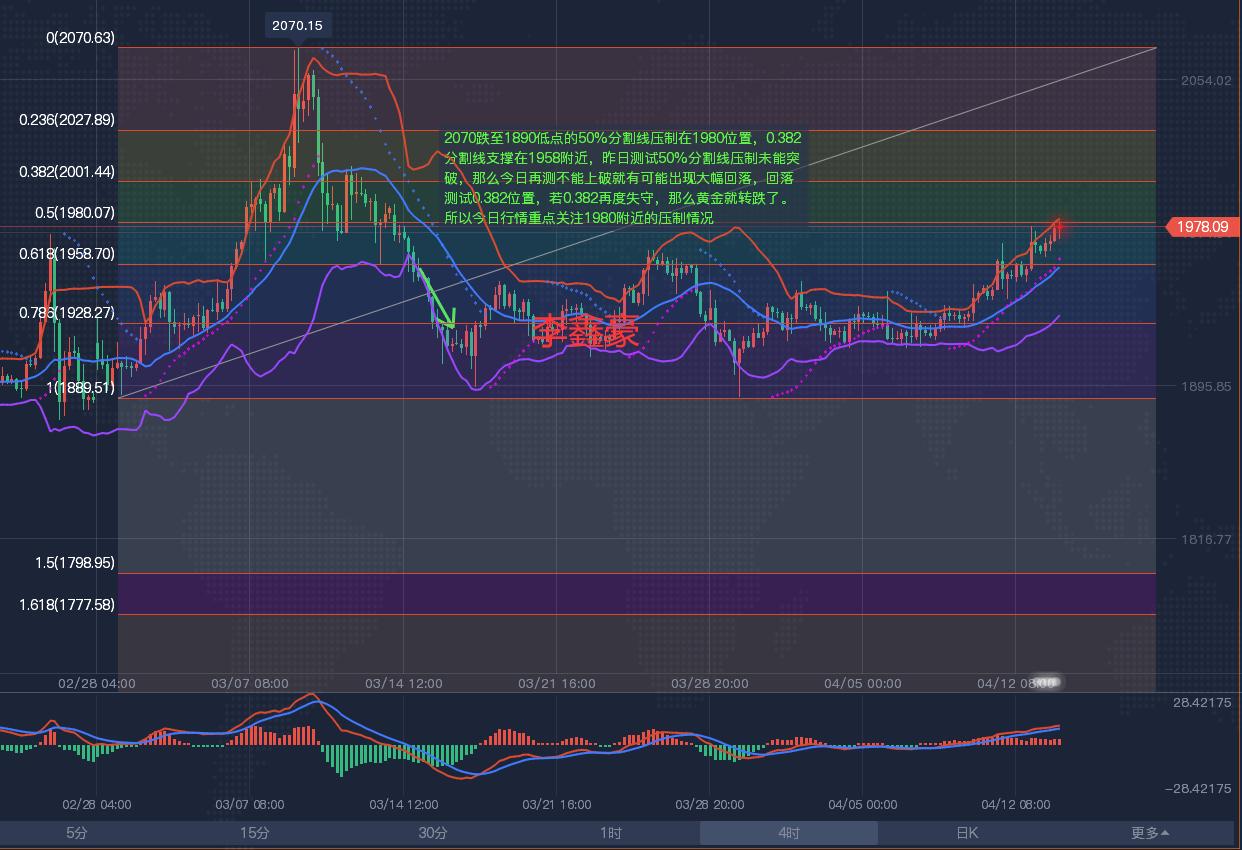The width and height of the screenshot is (1242, 850).
Task: Click the 2070.15 high price label
Action: 298,25
